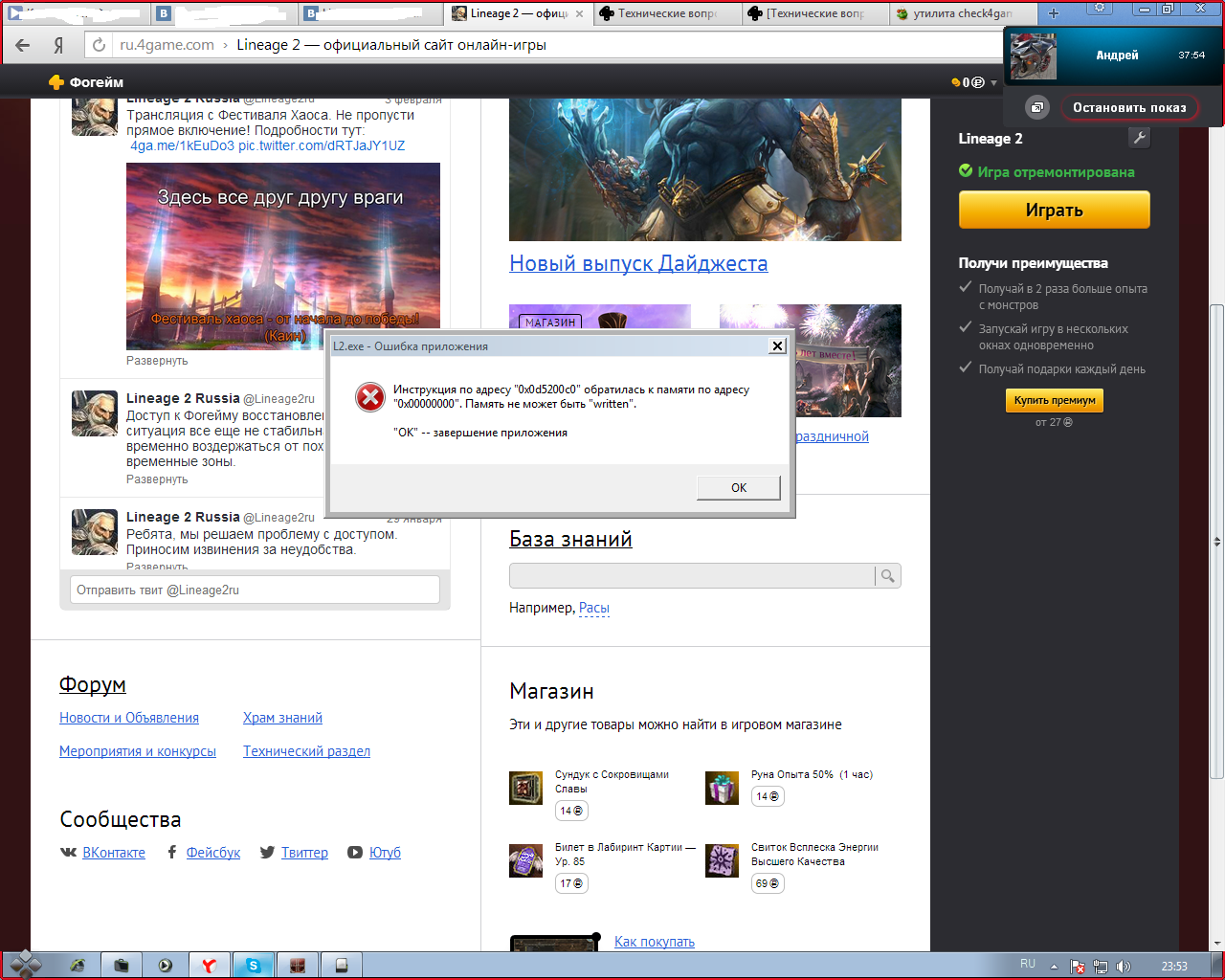Click the Сундук с Сокровищами Славы item icon
This screenshot has width=1225, height=980.
[525, 788]
